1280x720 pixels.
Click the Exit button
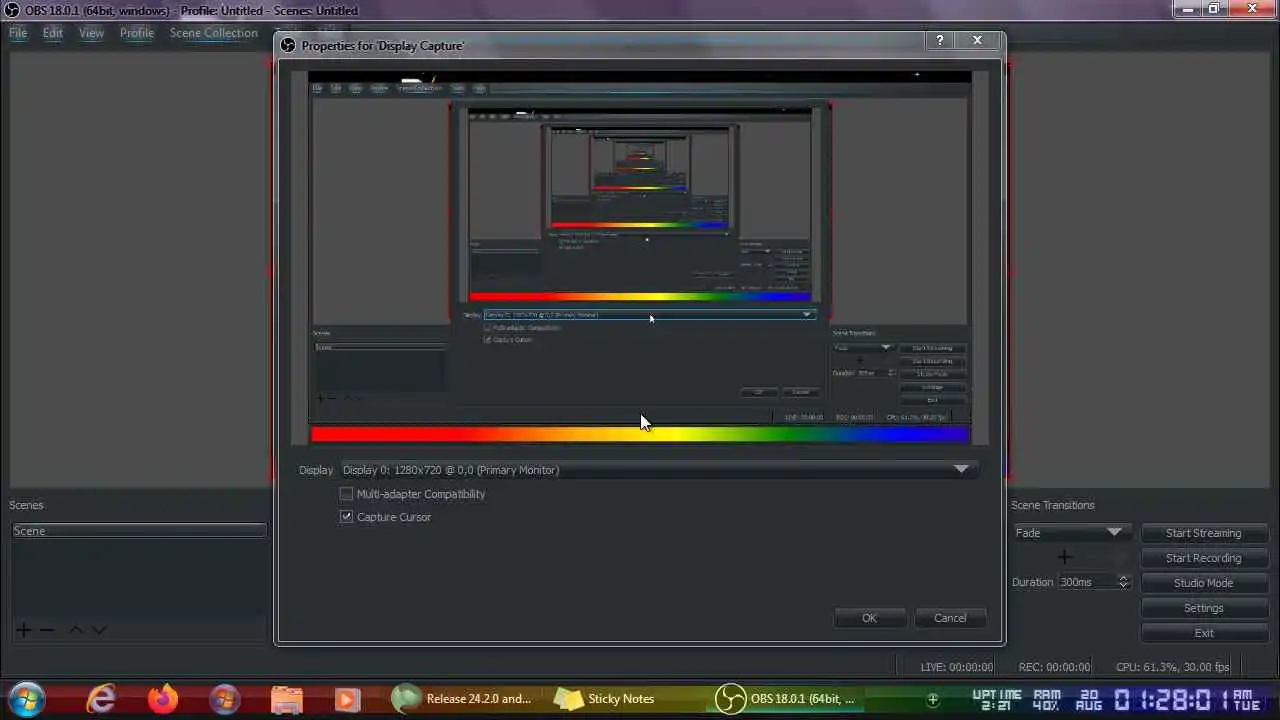1203,633
